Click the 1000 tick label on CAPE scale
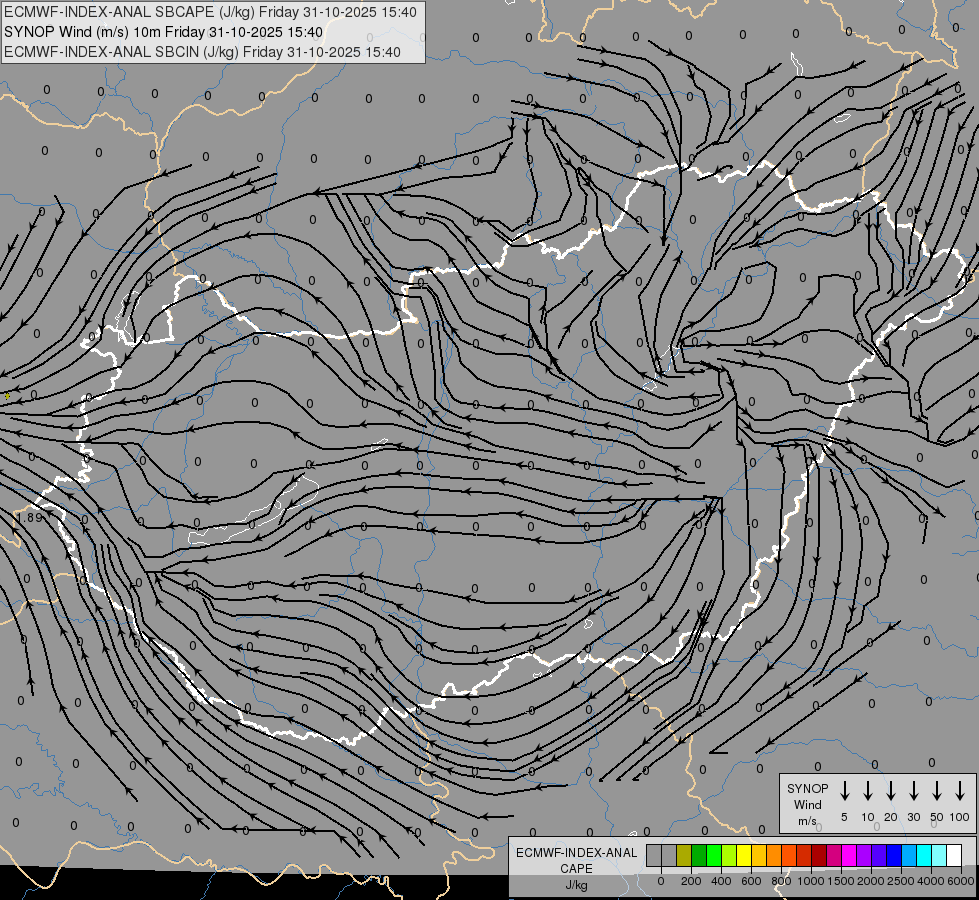 (811, 881)
